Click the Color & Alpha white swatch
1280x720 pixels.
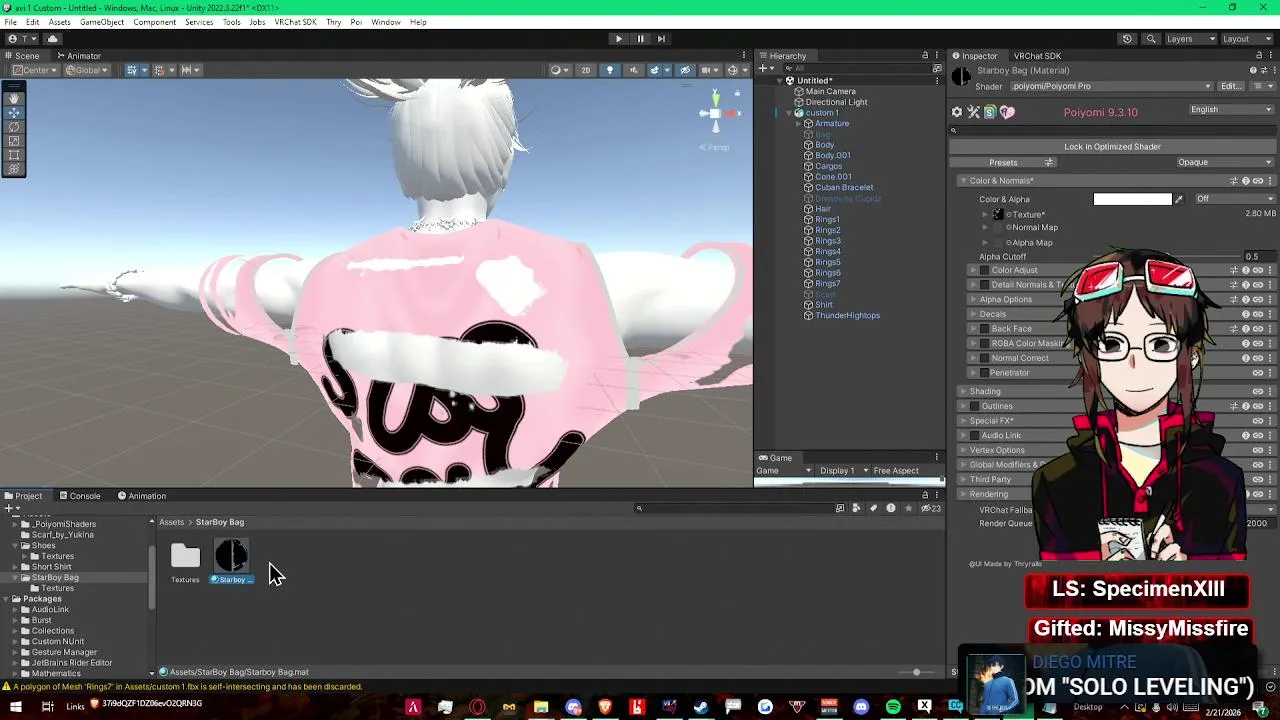pyautogui.click(x=1132, y=199)
